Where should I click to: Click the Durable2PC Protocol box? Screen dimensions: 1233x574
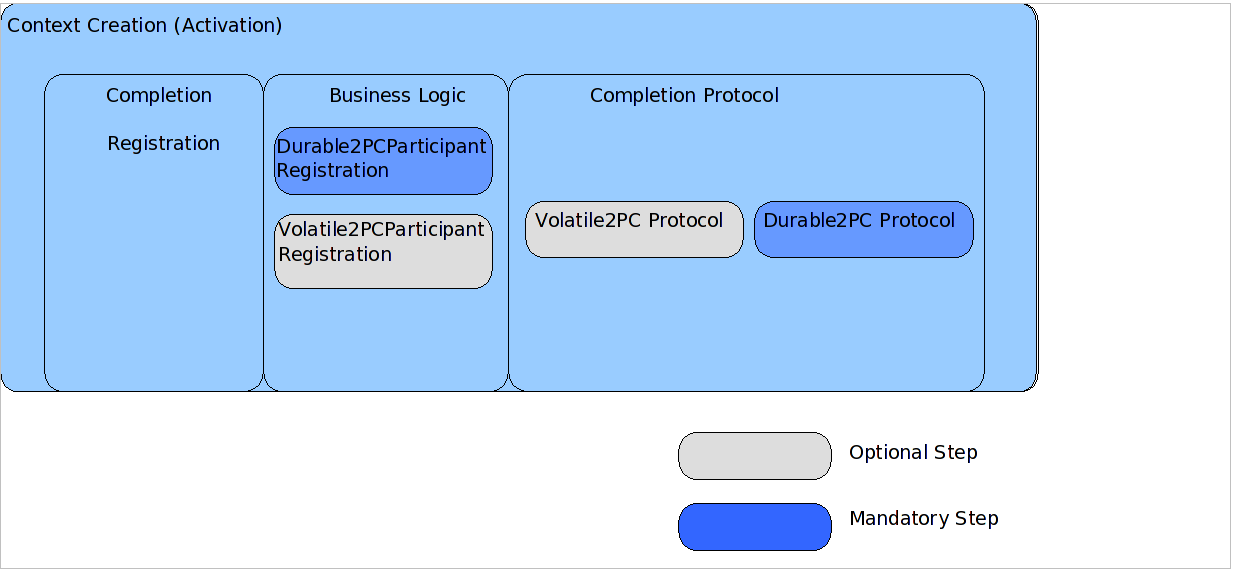863,230
